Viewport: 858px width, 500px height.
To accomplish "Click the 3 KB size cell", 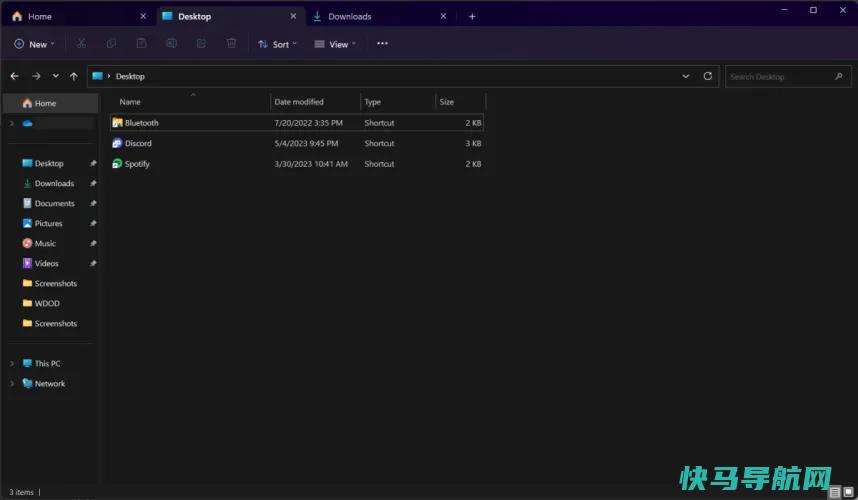I will click(473, 143).
